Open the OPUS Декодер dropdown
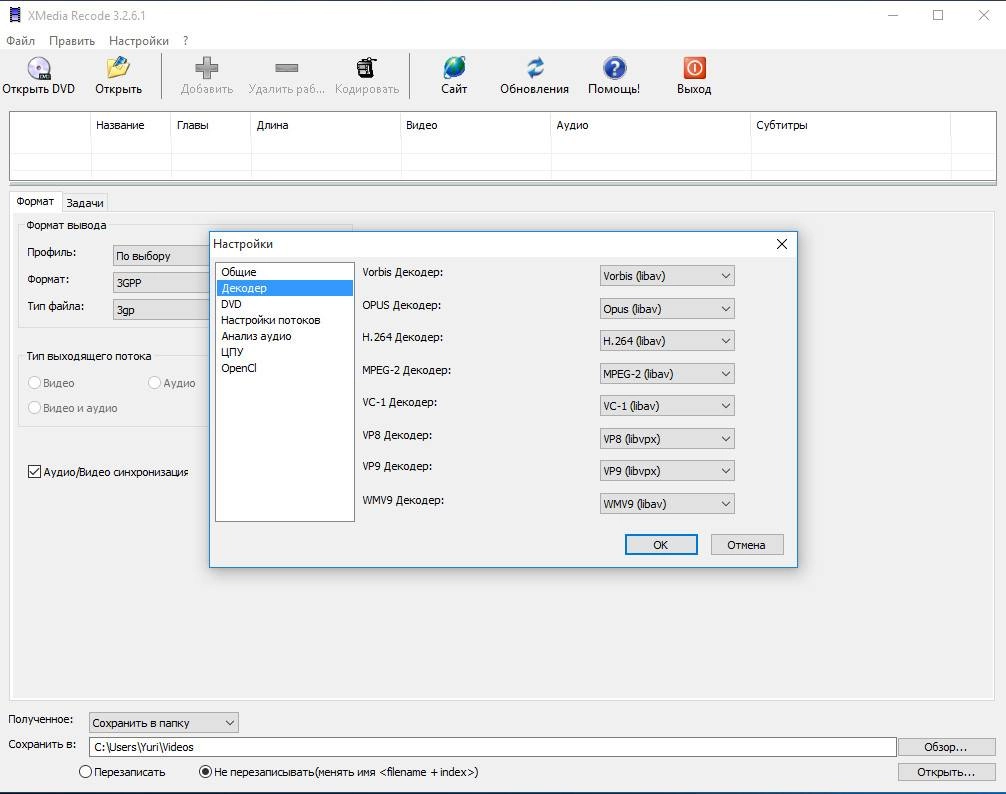This screenshot has width=1006, height=794. pyautogui.click(x=667, y=308)
